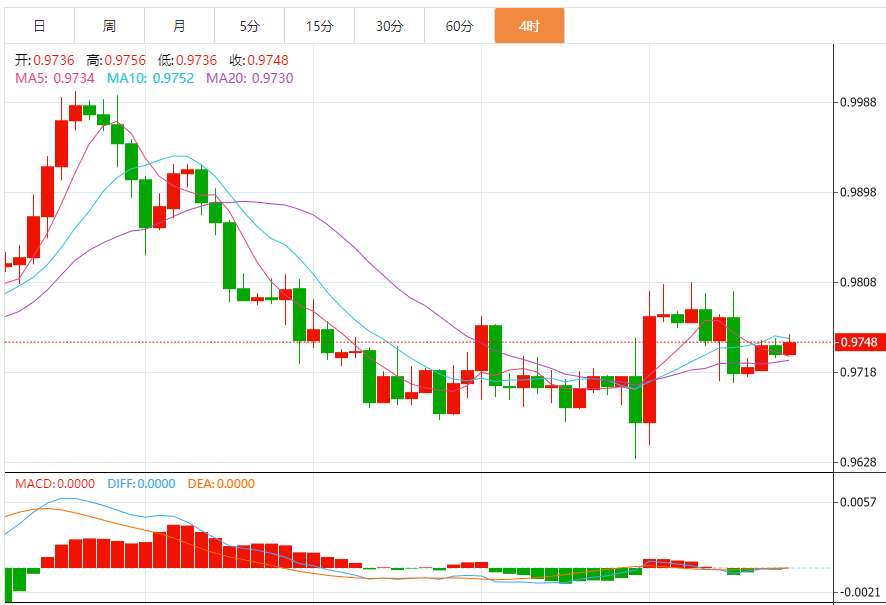Image resolution: width=886 pixels, height=605 pixels.
Task: Click the MA10: 0.9752 indicator label
Action: coord(150,78)
